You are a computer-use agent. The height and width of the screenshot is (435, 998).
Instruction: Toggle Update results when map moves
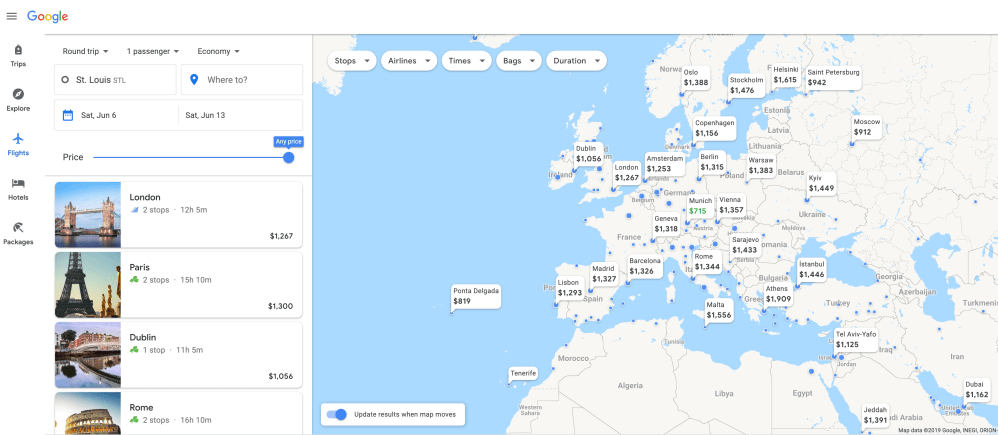pos(338,414)
